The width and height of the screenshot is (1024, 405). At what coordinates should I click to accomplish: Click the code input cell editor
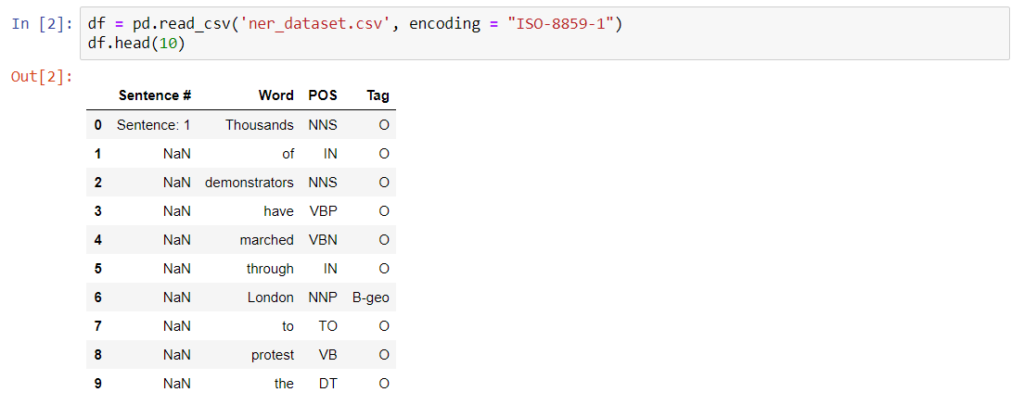544,33
